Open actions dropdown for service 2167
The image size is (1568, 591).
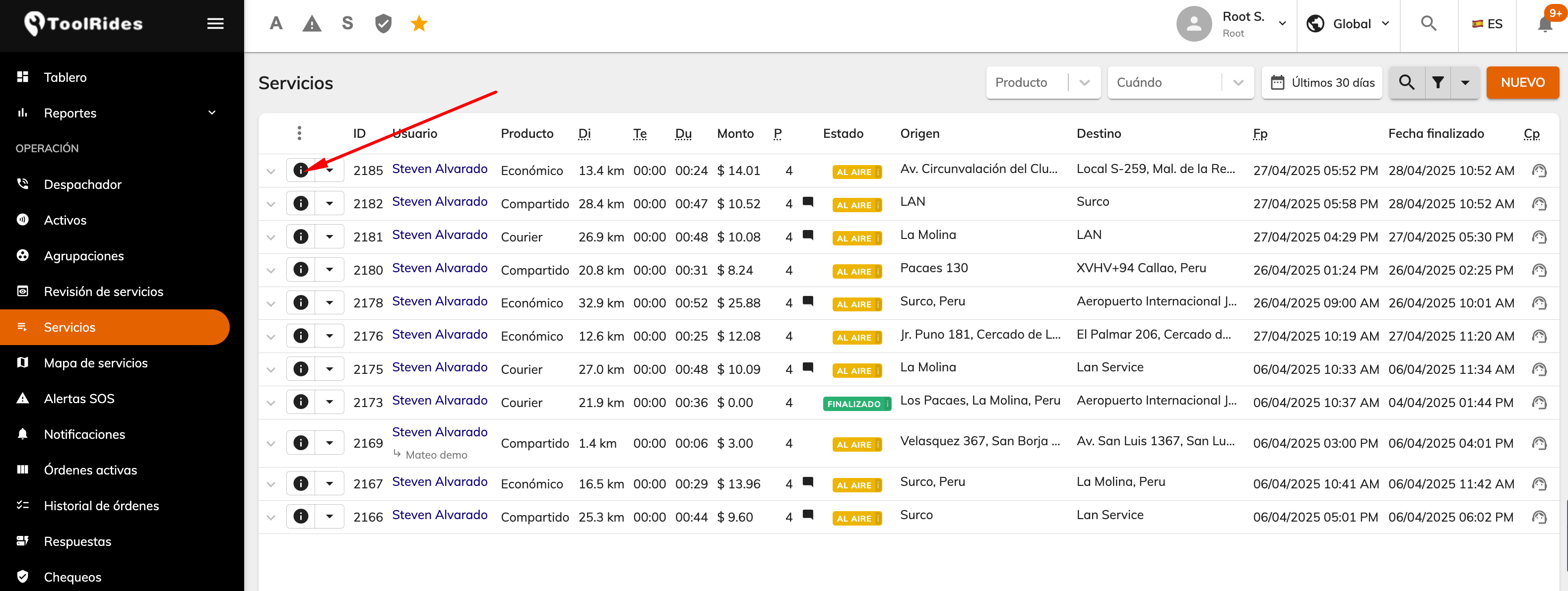click(x=329, y=484)
